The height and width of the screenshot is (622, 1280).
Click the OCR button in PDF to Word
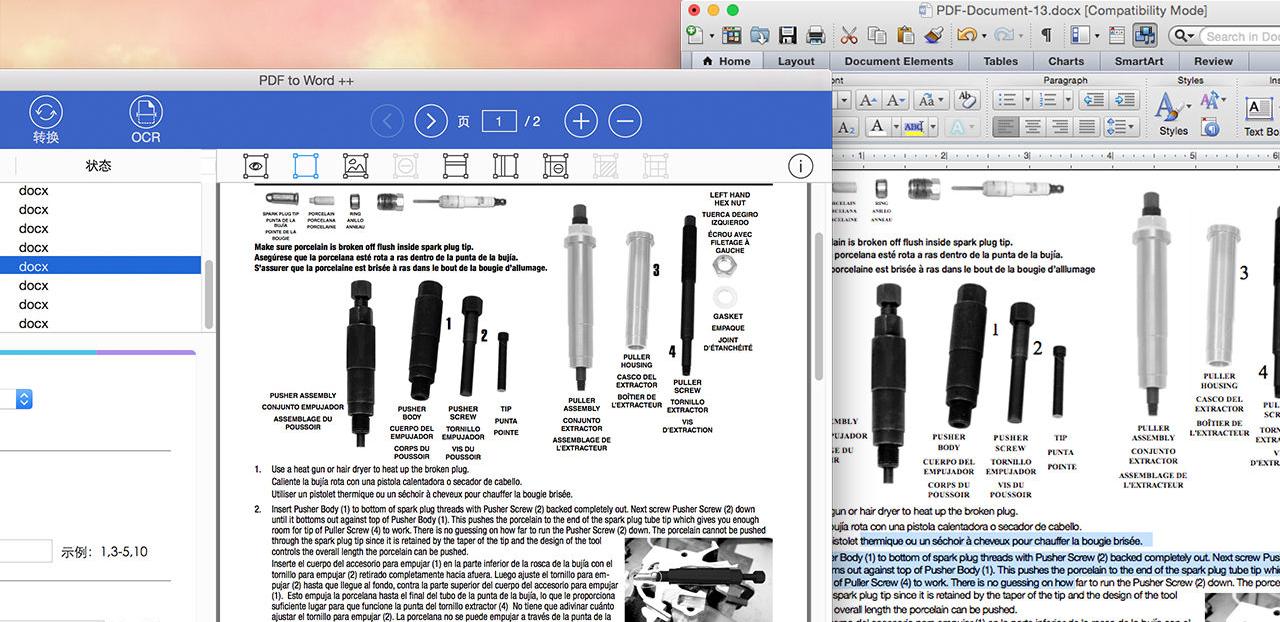146,119
